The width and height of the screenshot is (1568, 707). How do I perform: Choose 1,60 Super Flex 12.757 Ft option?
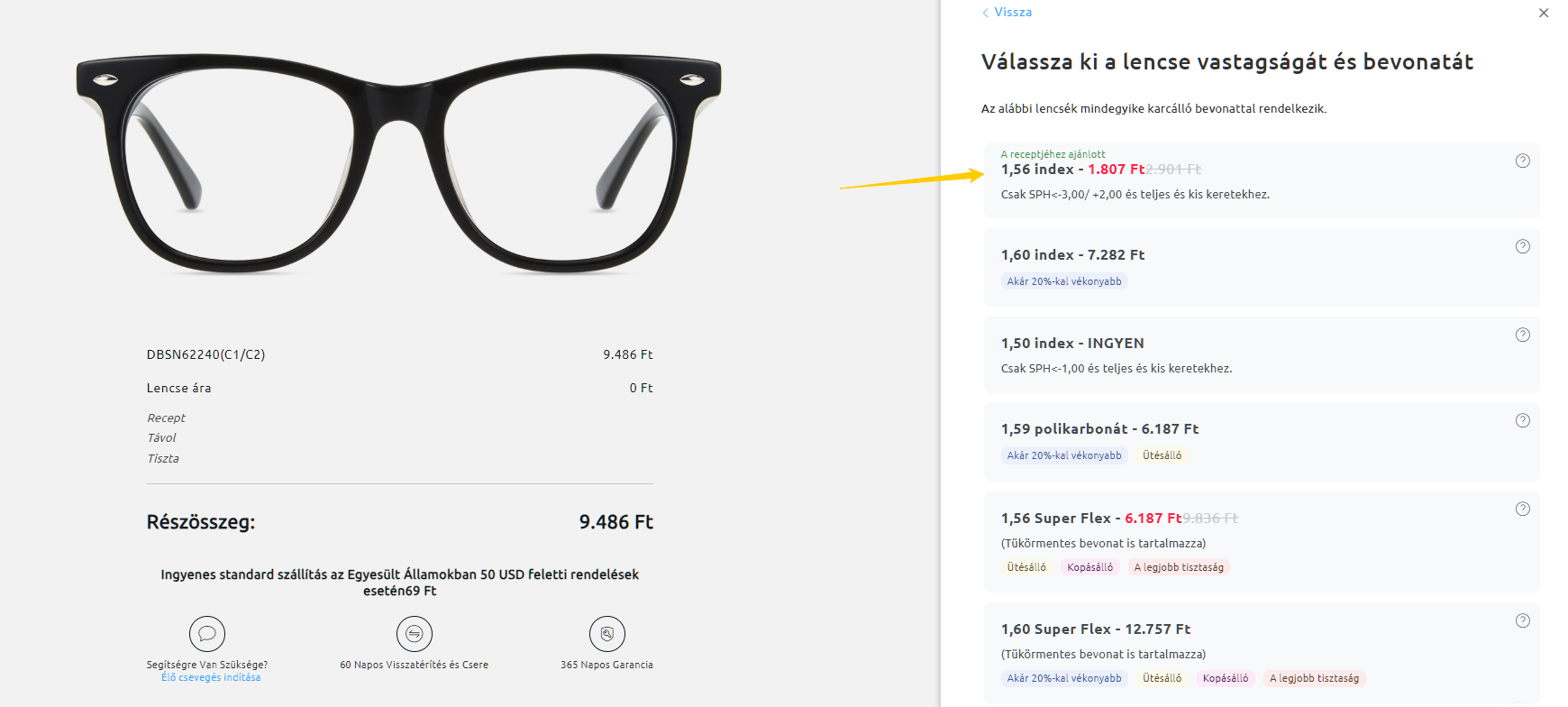click(x=1262, y=653)
